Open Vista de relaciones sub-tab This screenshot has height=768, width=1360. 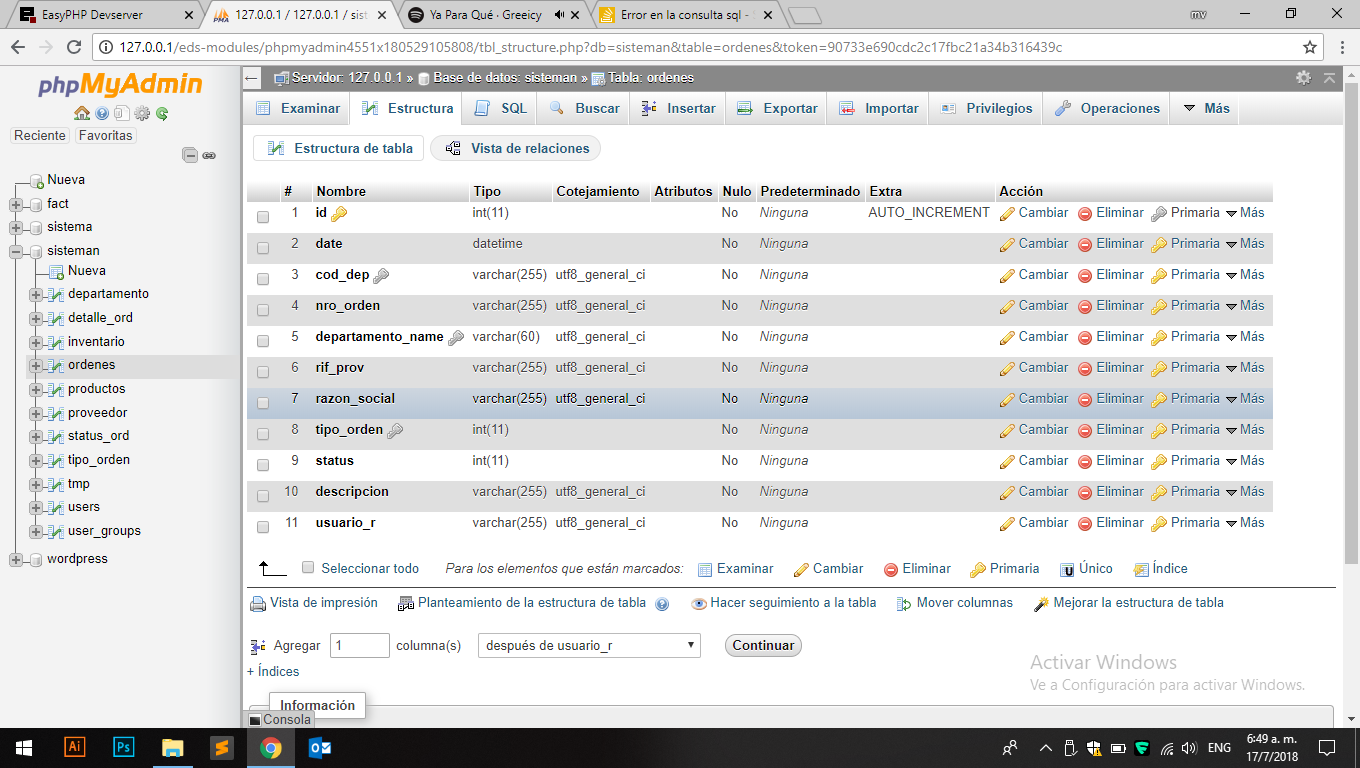[516, 148]
